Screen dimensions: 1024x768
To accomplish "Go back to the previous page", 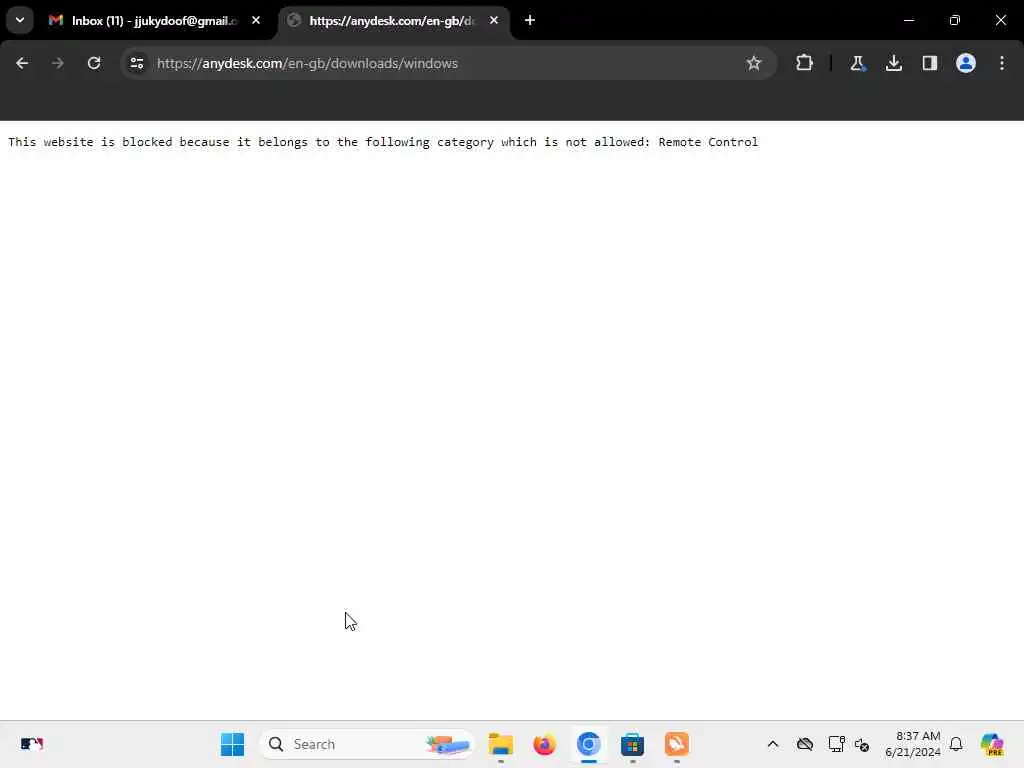I will [x=22, y=63].
